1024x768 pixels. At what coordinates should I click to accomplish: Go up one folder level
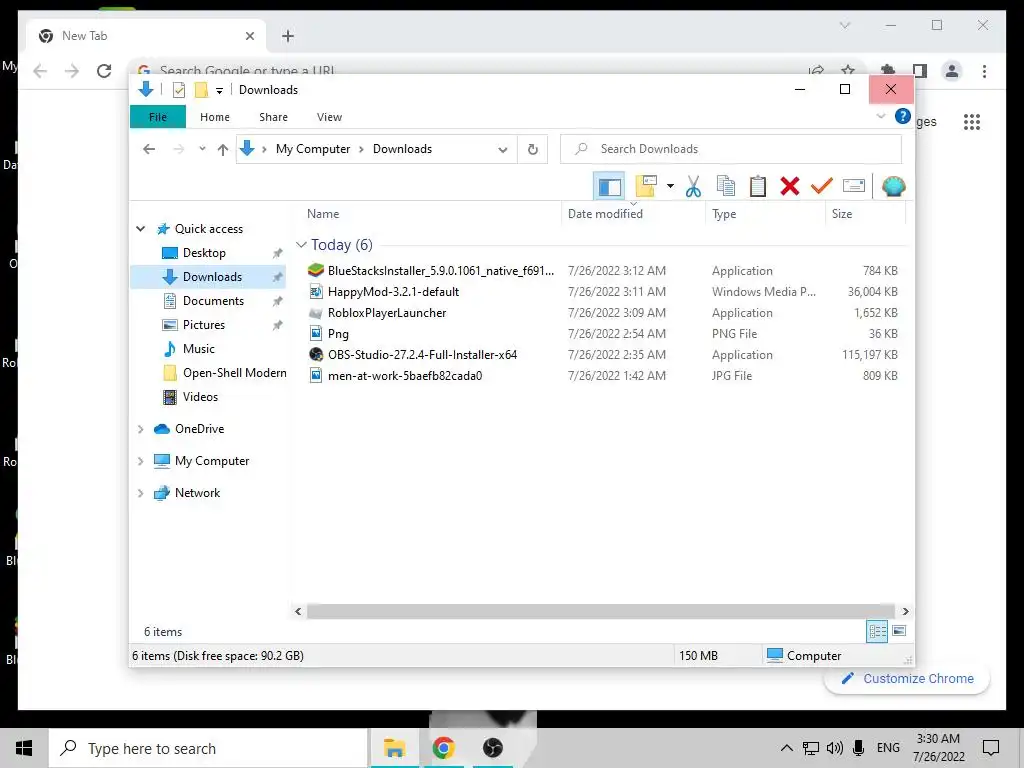pos(223,150)
